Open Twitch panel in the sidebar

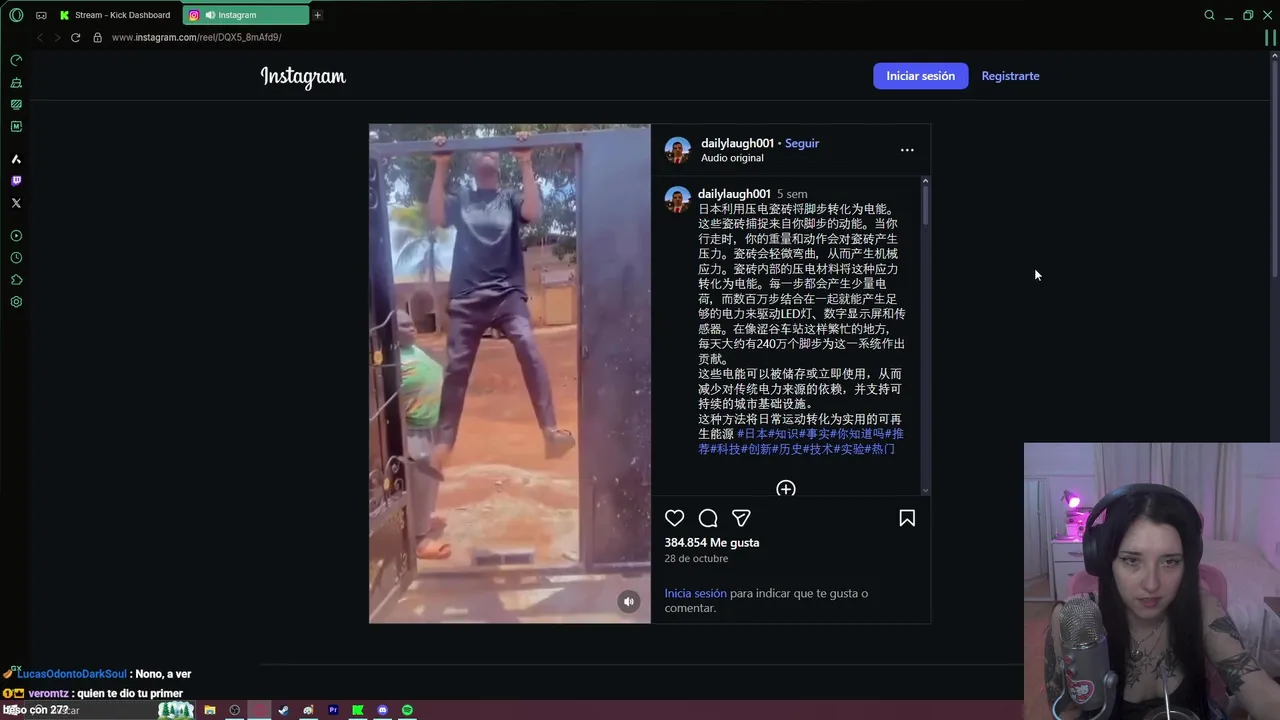click(x=16, y=181)
